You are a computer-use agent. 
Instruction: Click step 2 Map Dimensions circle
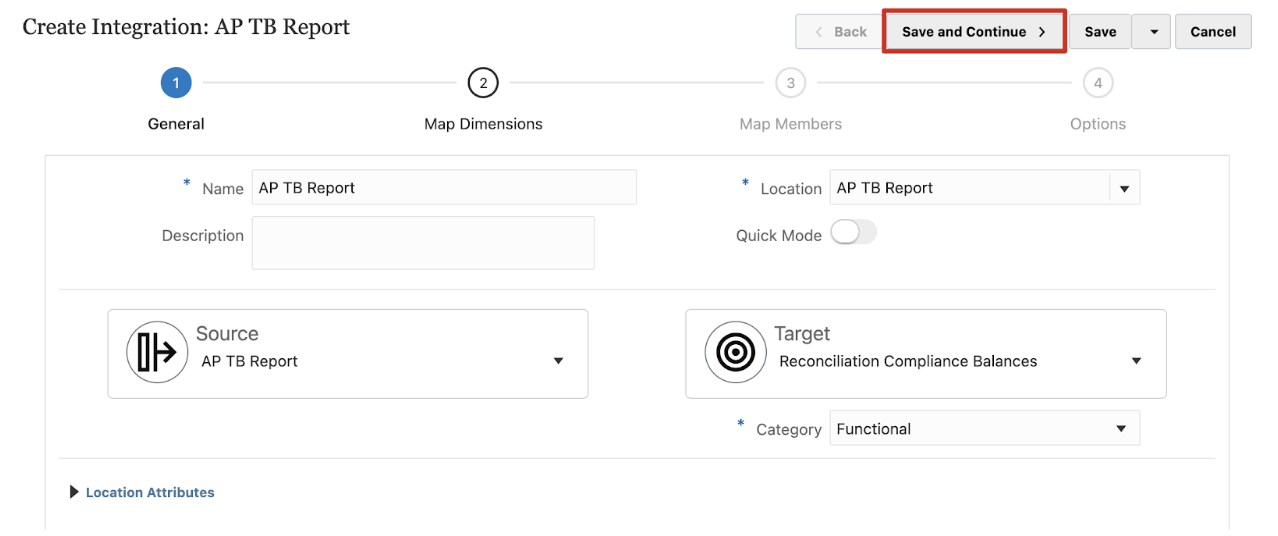click(483, 83)
